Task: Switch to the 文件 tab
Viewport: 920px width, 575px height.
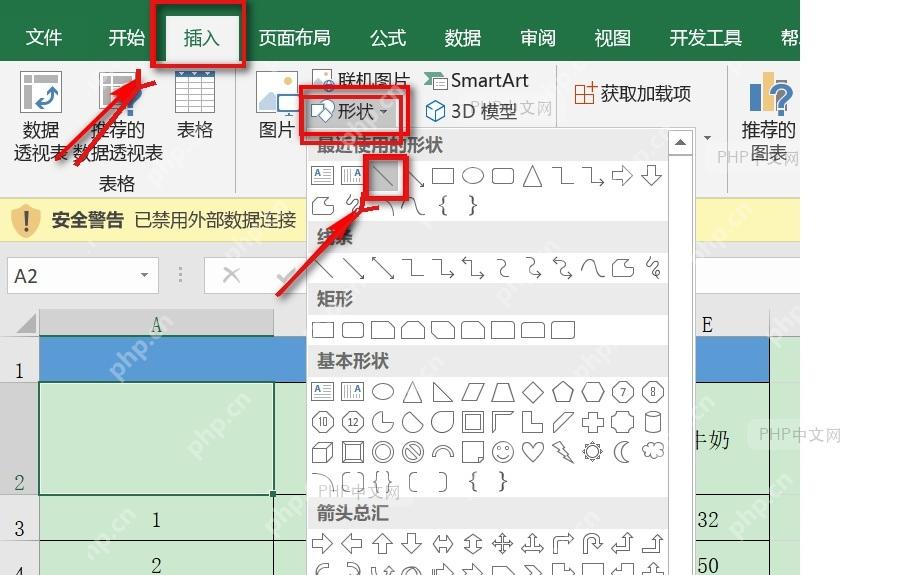Action: (43, 38)
